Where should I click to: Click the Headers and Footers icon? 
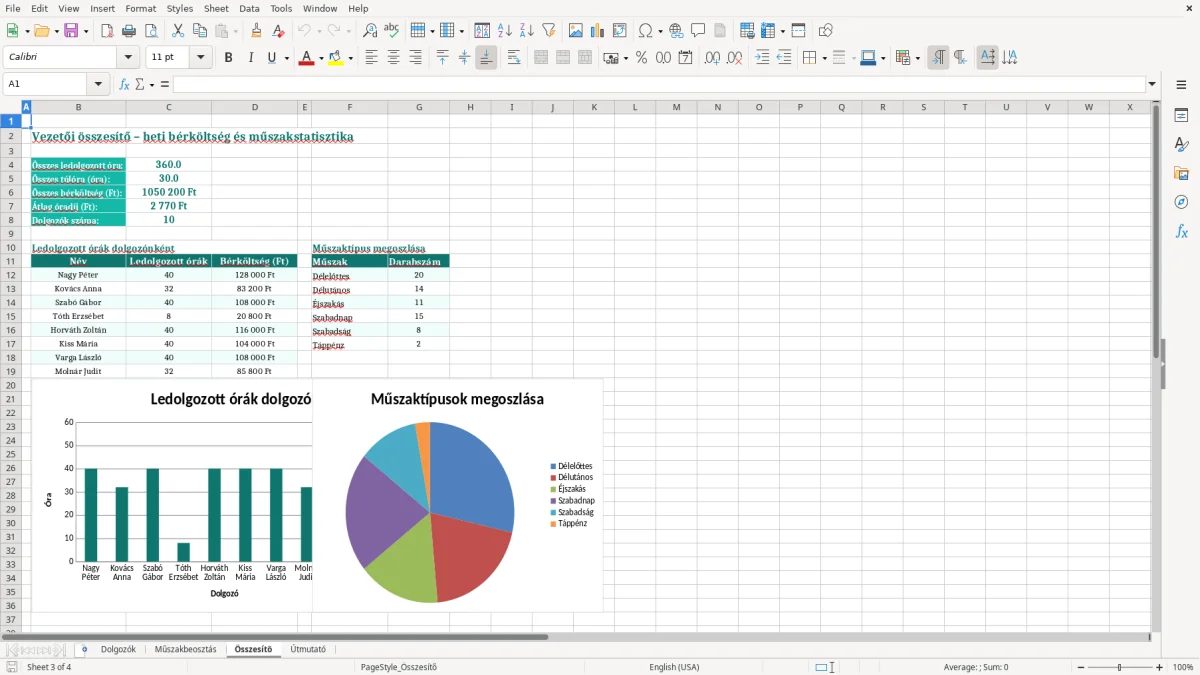(x=720, y=31)
